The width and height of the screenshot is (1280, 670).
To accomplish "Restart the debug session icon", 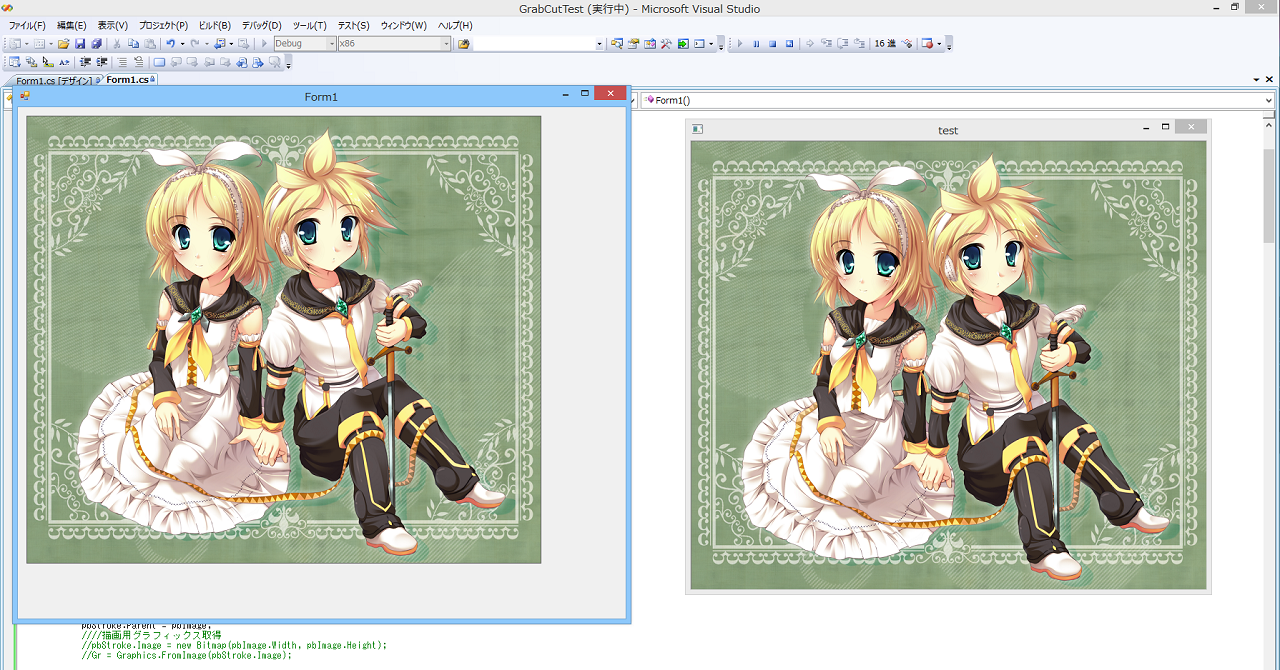I will pyautogui.click(x=789, y=44).
